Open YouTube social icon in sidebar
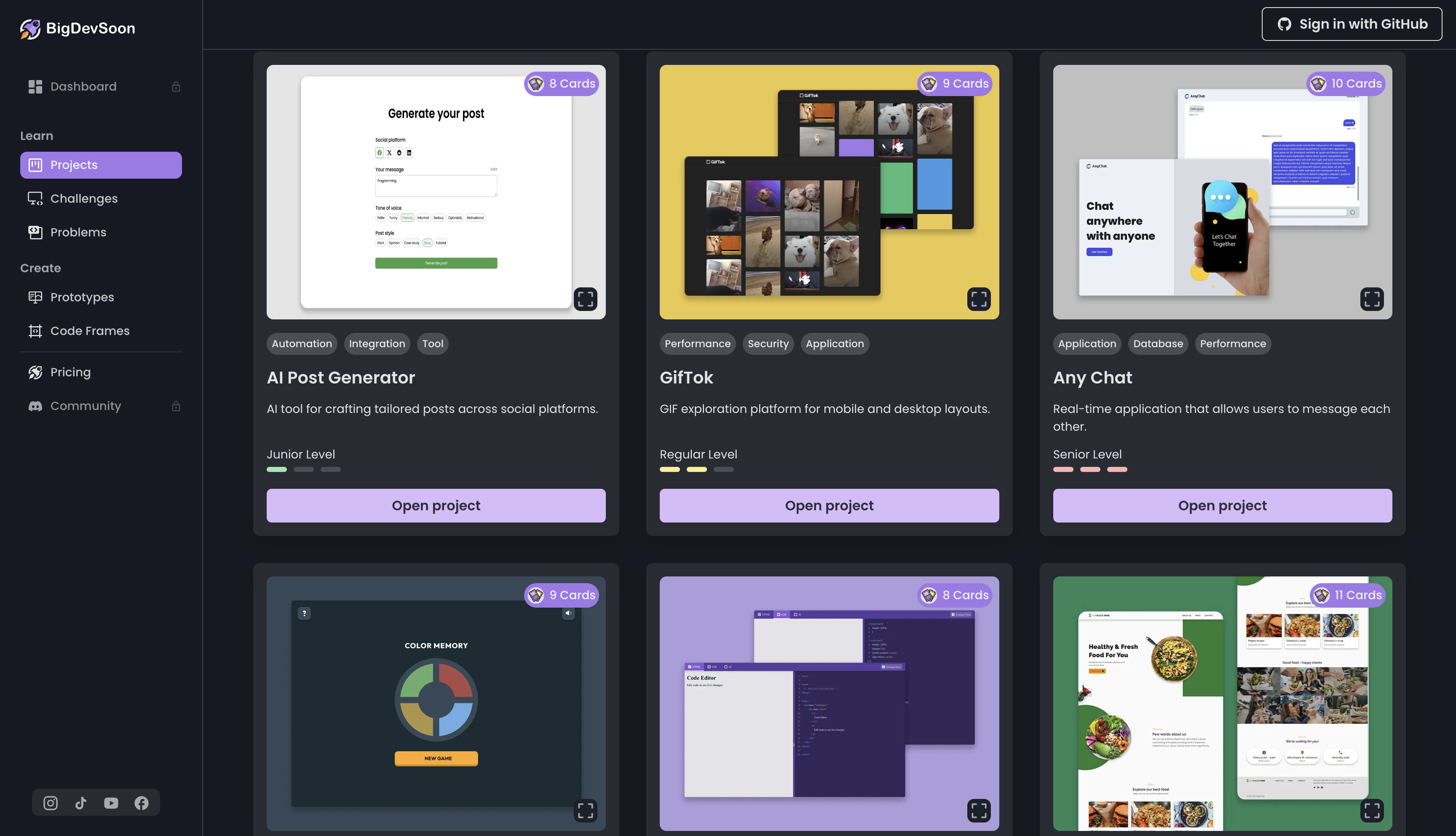Screen dimensions: 1456x836 tap(111, 803)
